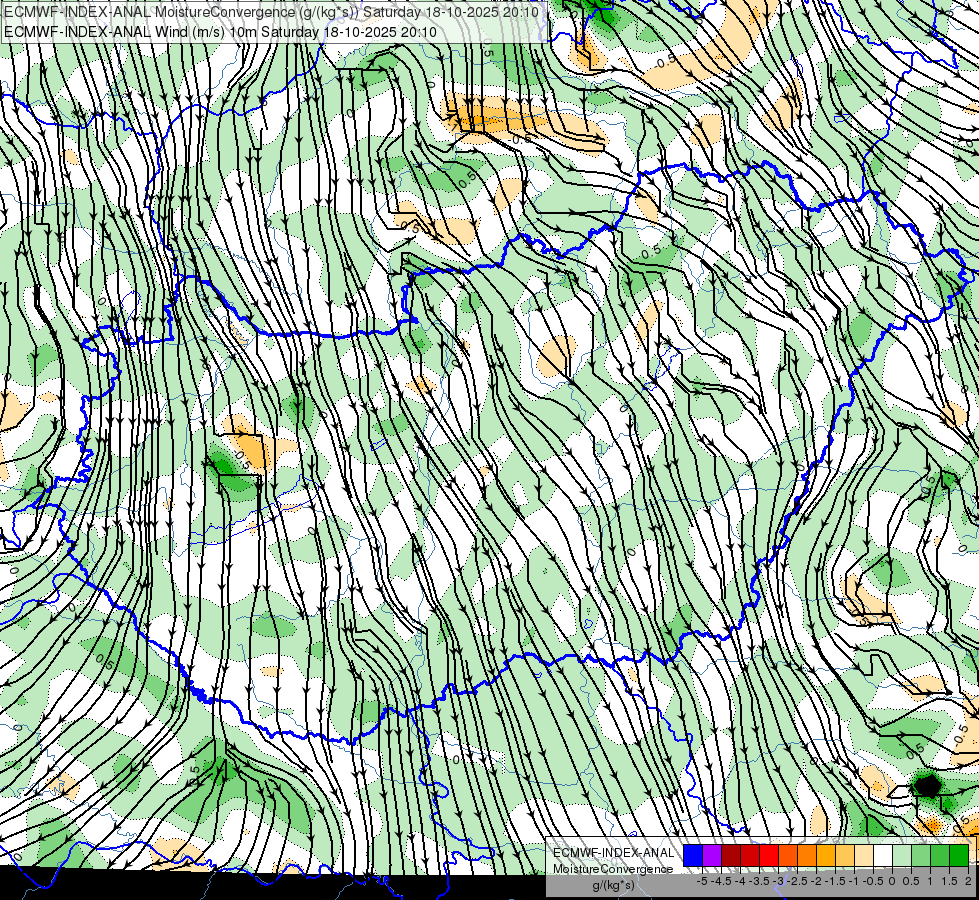This screenshot has height=900, width=979.
Task: Click the dark maroon-red legend swatch
Action: tap(731, 855)
